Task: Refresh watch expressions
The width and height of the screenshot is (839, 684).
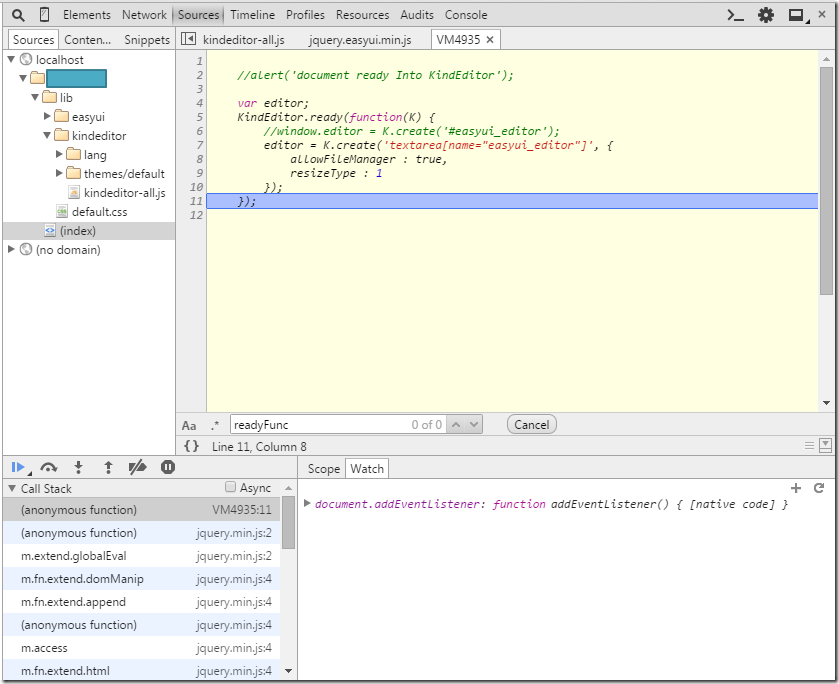Action: (819, 488)
